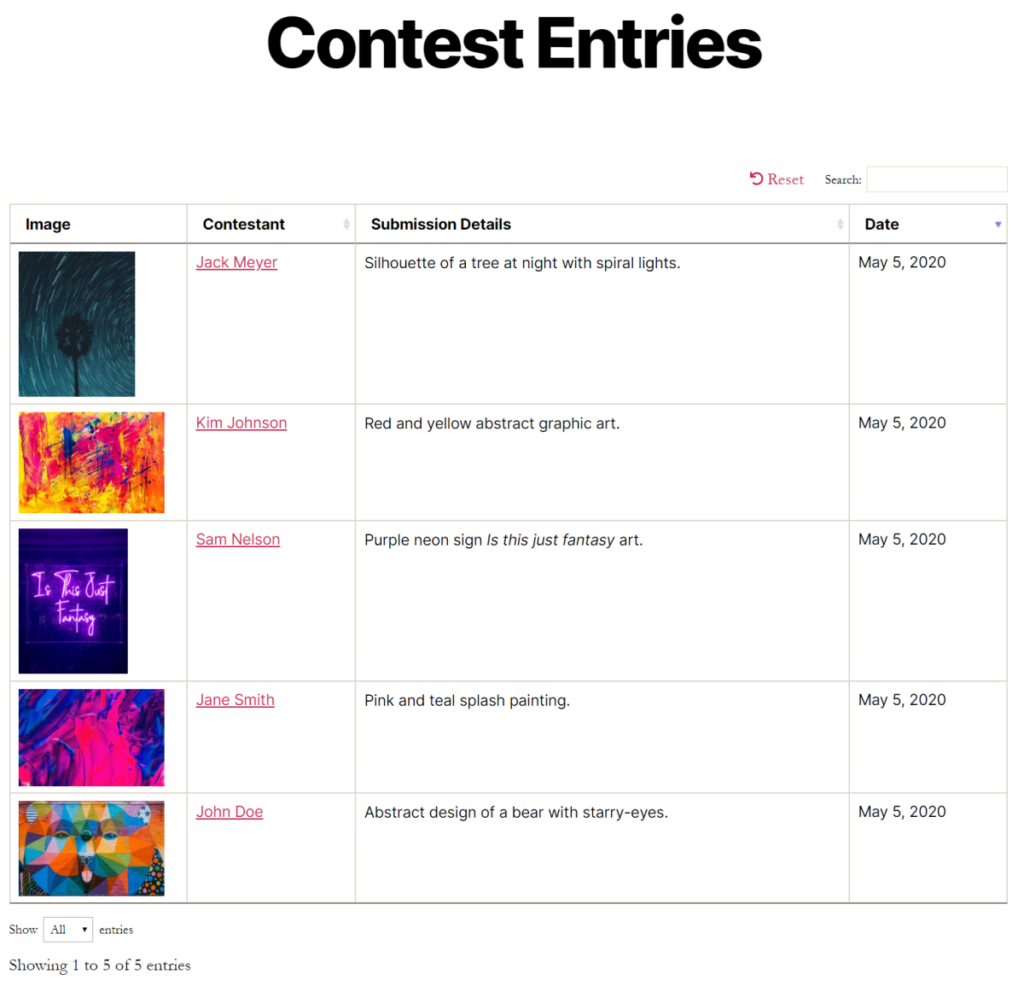
Task: Click the pink and teal splash thumbnail
Action: (91, 736)
